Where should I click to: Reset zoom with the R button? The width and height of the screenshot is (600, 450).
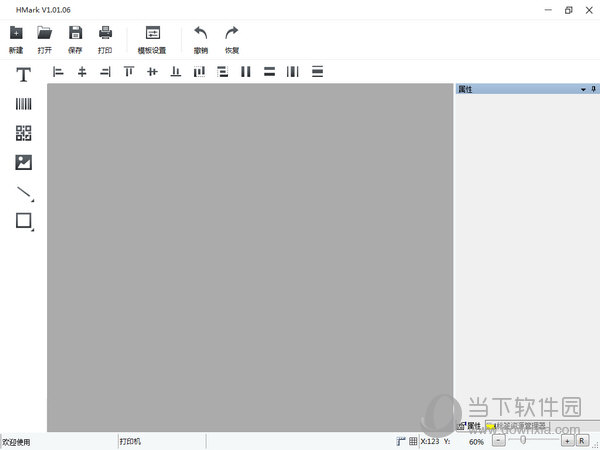click(582, 441)
